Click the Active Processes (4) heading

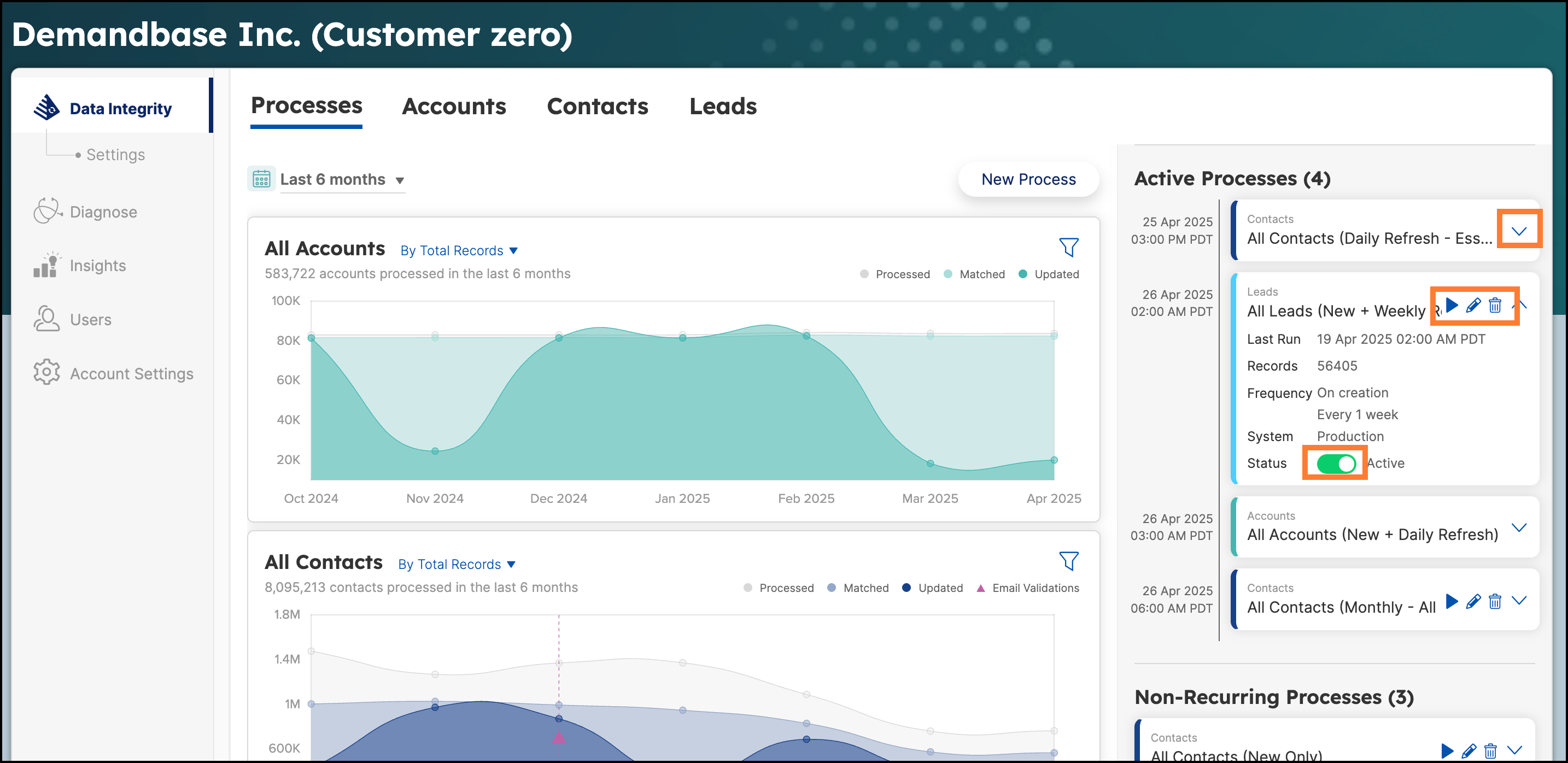(x=1232, y=178)
